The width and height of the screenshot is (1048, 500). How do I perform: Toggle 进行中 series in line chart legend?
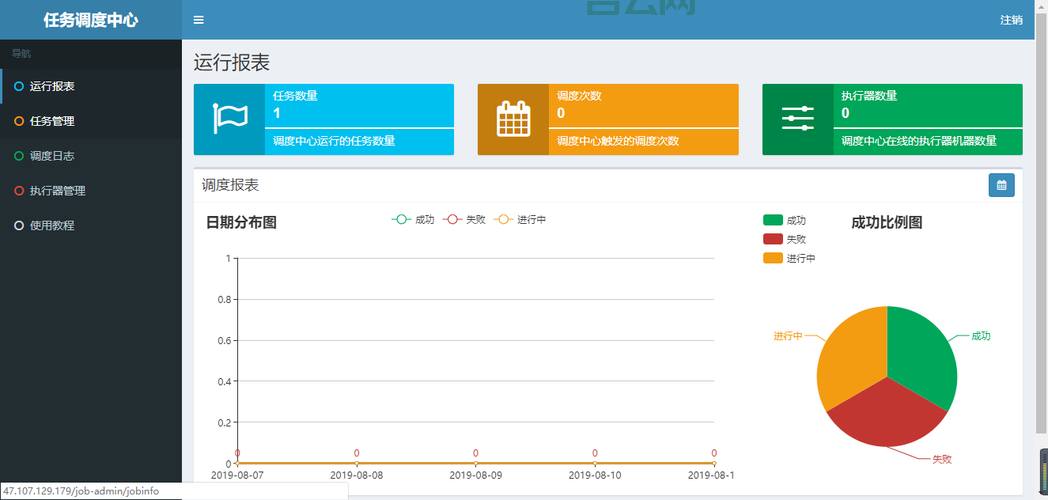[520, 220]
